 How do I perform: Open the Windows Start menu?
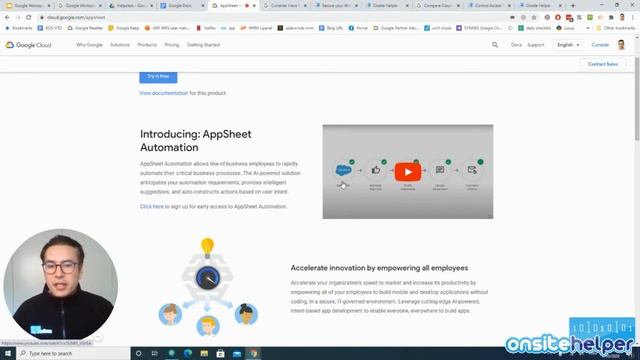point(8,353)
